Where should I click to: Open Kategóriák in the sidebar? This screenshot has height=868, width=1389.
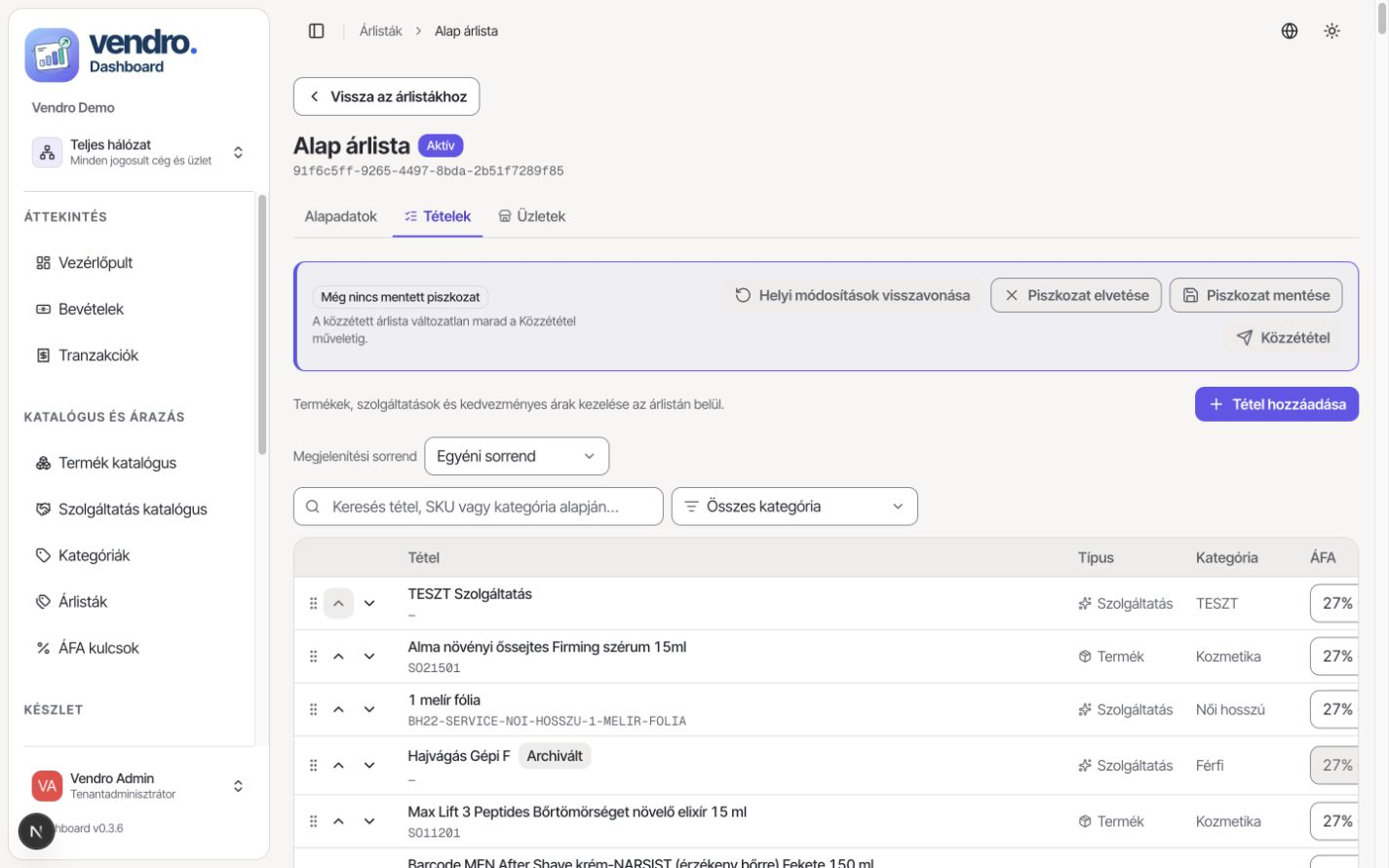138,555
